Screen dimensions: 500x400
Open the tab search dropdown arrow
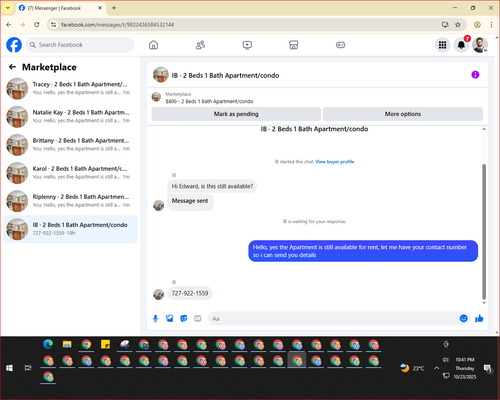point(8,8)
